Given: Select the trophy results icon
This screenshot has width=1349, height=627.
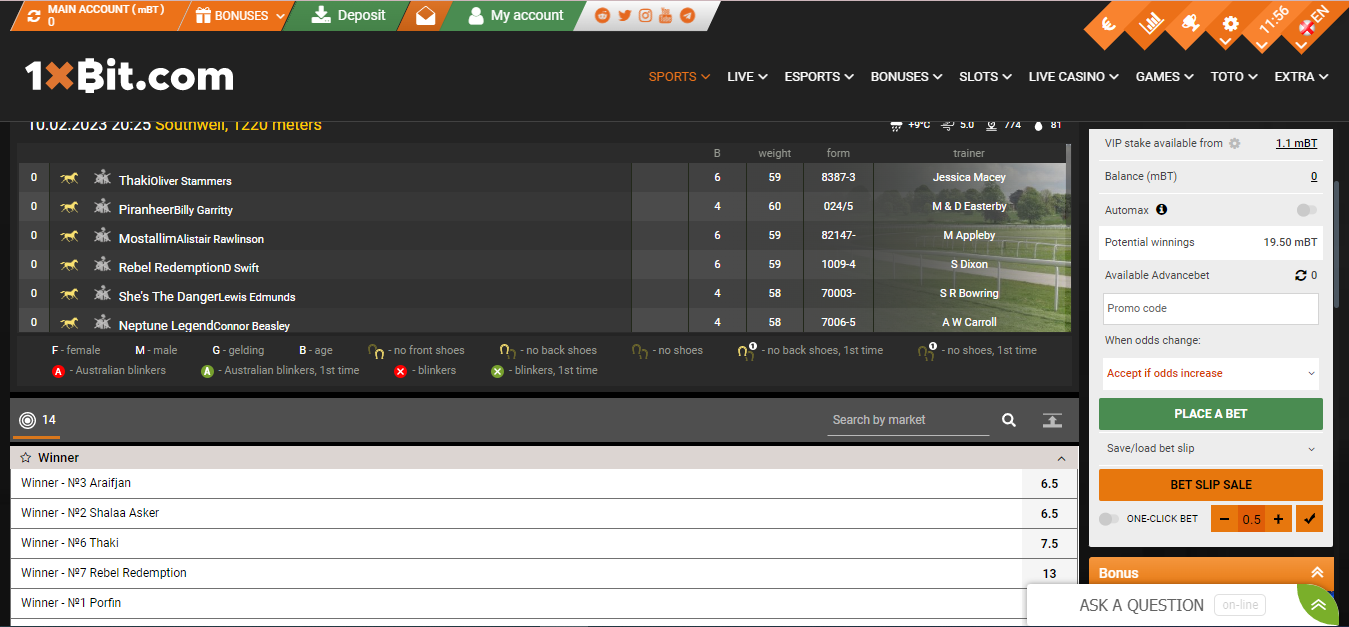Looking at the screenshot, I should pyautogui.click(x=1190, y=23).
